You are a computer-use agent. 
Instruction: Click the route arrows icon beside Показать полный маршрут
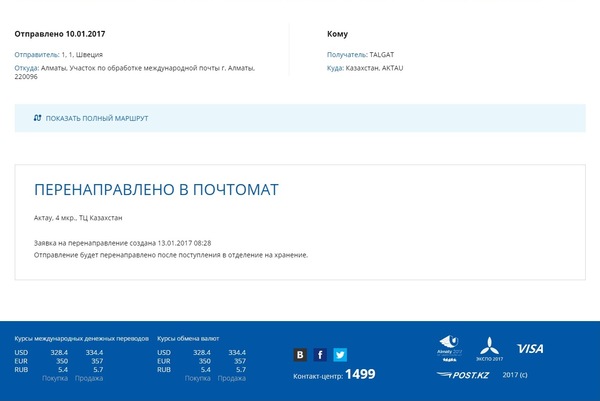pos(37,118)
